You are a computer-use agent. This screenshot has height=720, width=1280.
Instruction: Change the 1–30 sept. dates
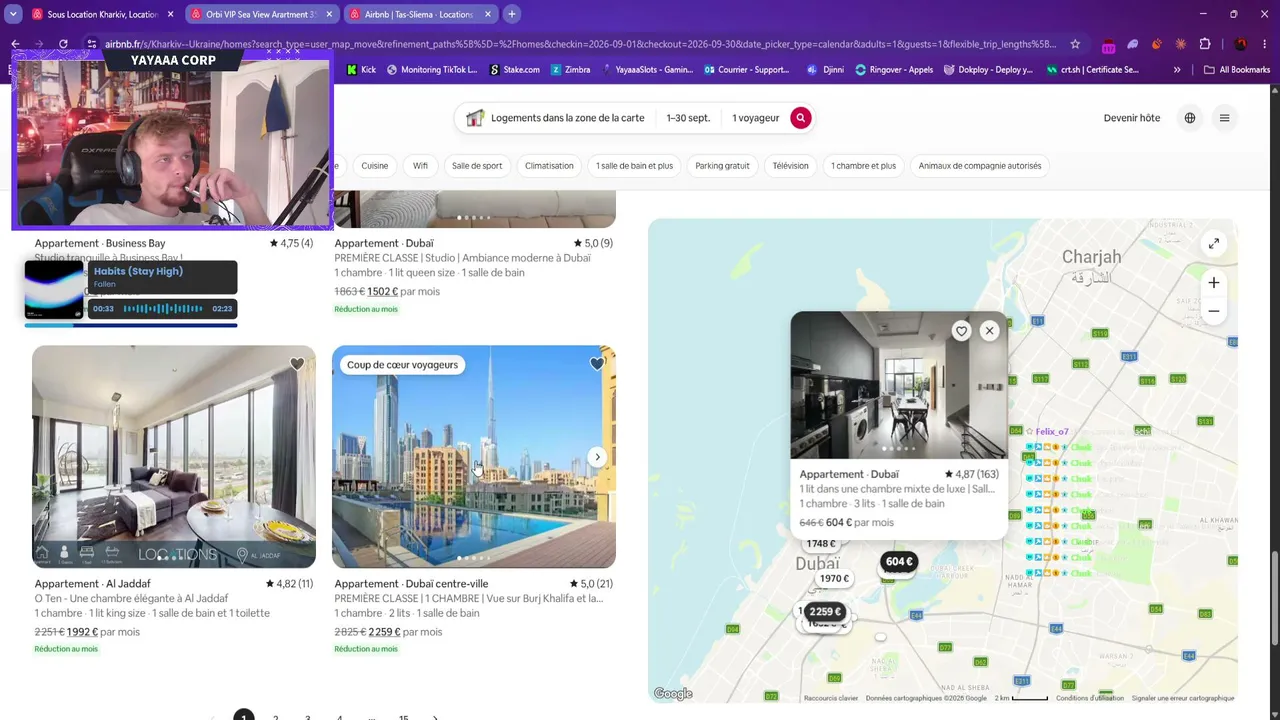coord(688,118)
